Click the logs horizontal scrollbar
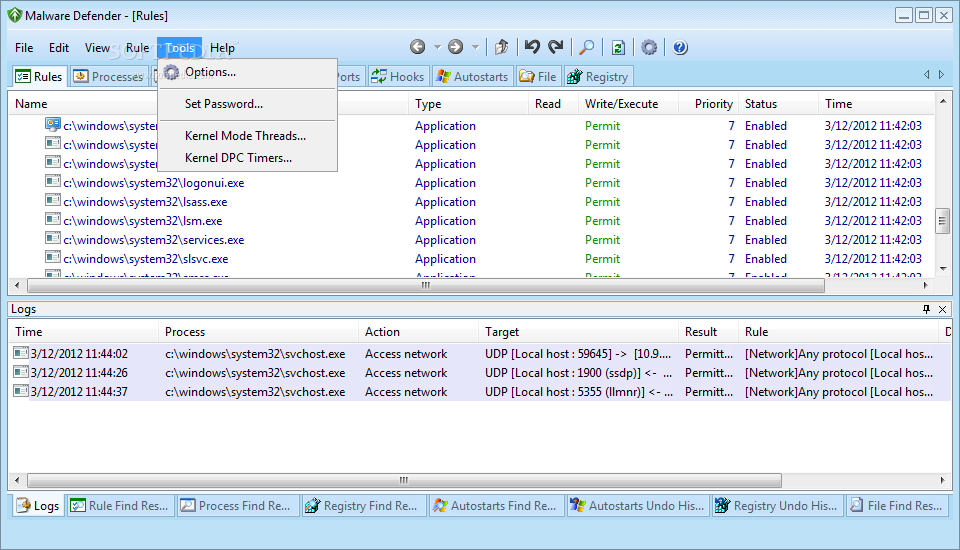Viewport: 960px width, 550px height. pos(404,480)
